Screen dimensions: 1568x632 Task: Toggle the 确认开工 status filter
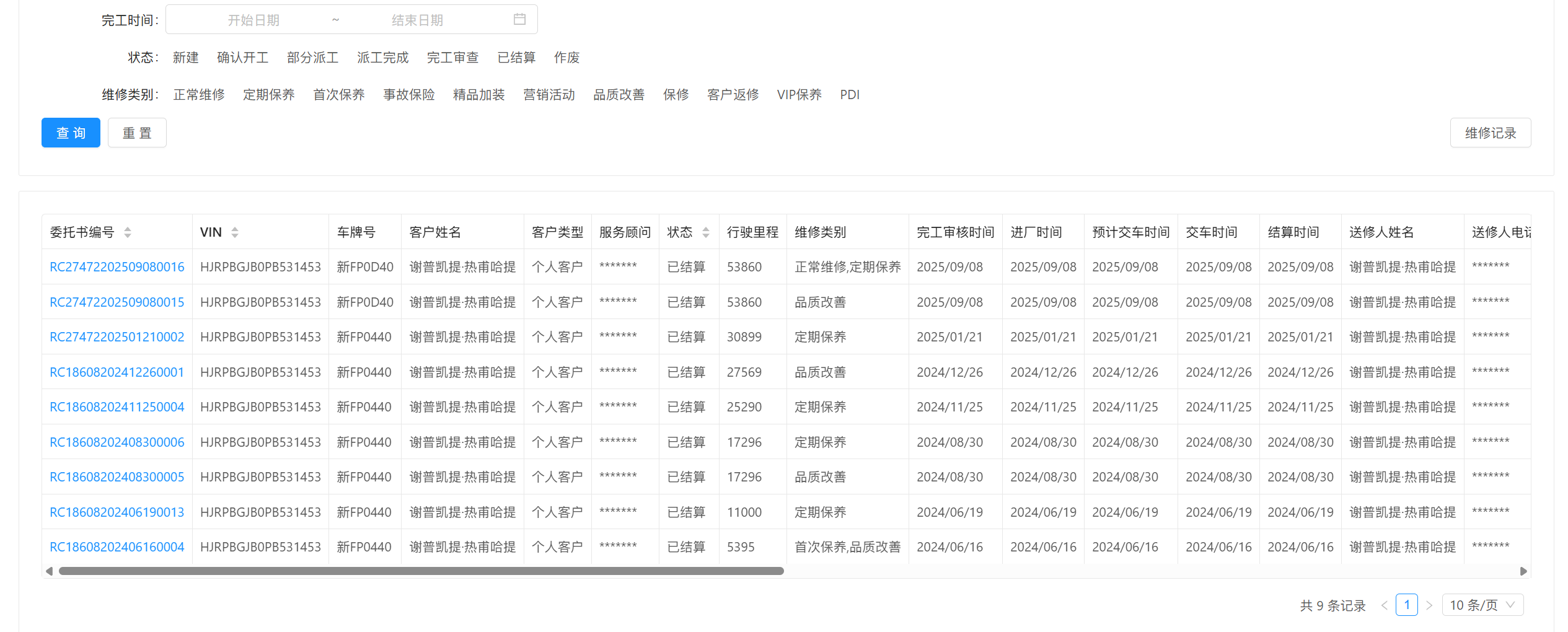[243, 58]
